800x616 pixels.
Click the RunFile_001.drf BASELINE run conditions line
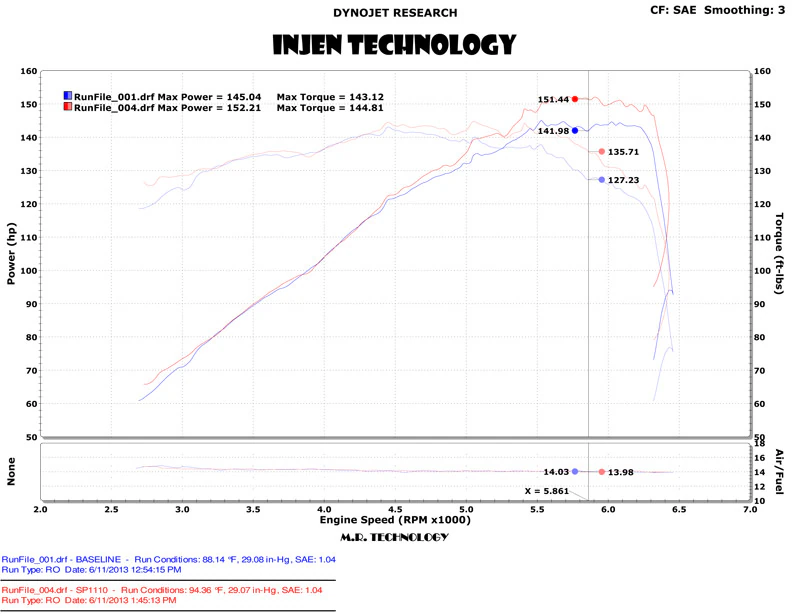coord(168,559)
